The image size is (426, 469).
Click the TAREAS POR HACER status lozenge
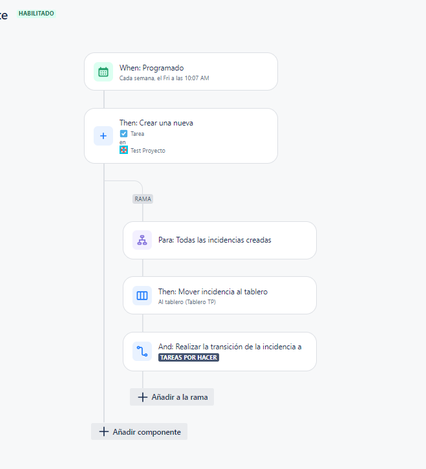click(x=189, y=357)
